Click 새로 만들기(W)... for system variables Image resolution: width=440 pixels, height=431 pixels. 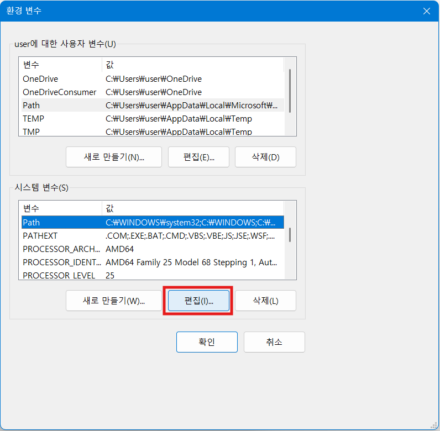click(114, 301)
